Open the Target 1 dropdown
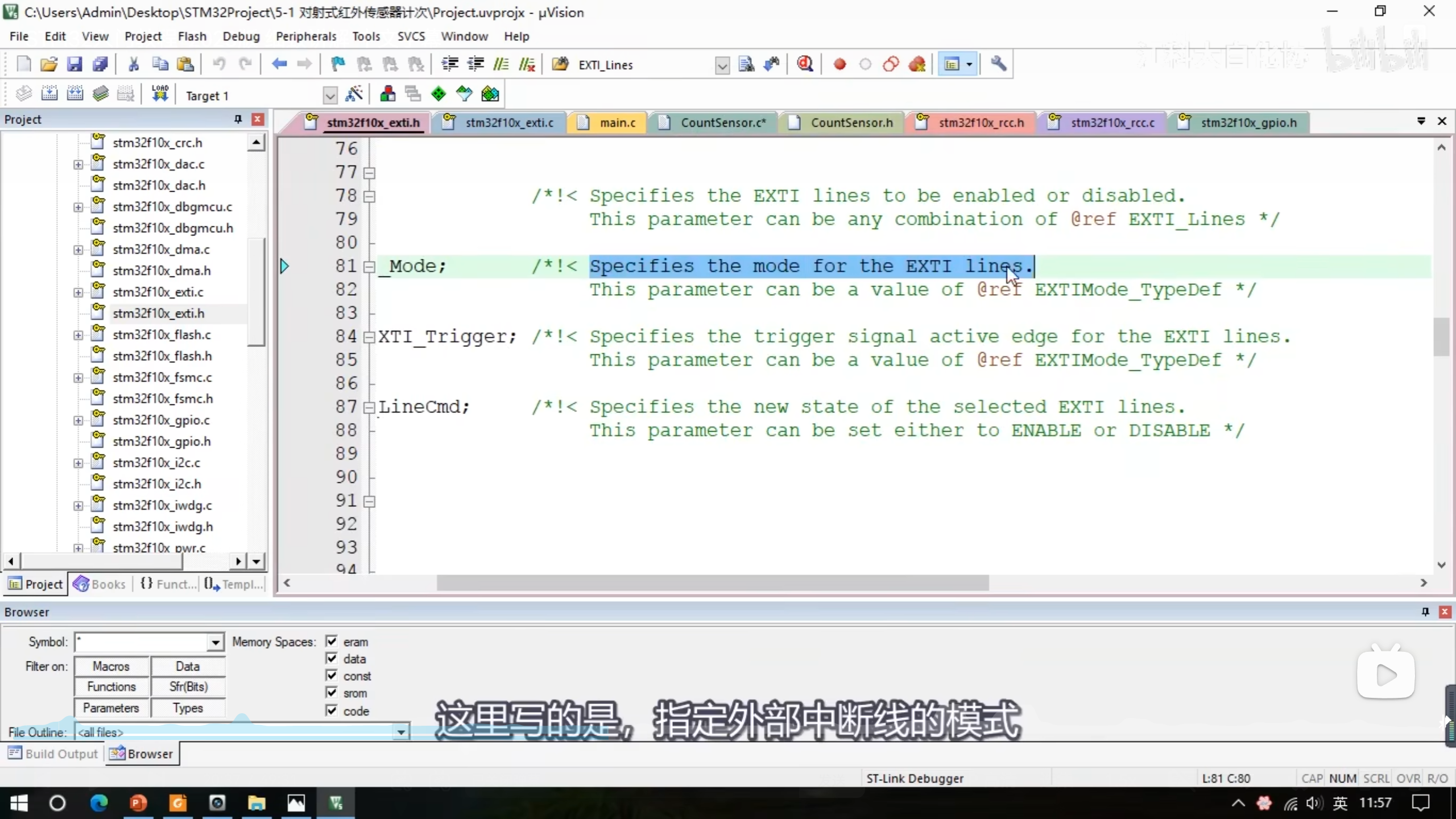The height and width of the screenshot is (819, 1456). 329,95
